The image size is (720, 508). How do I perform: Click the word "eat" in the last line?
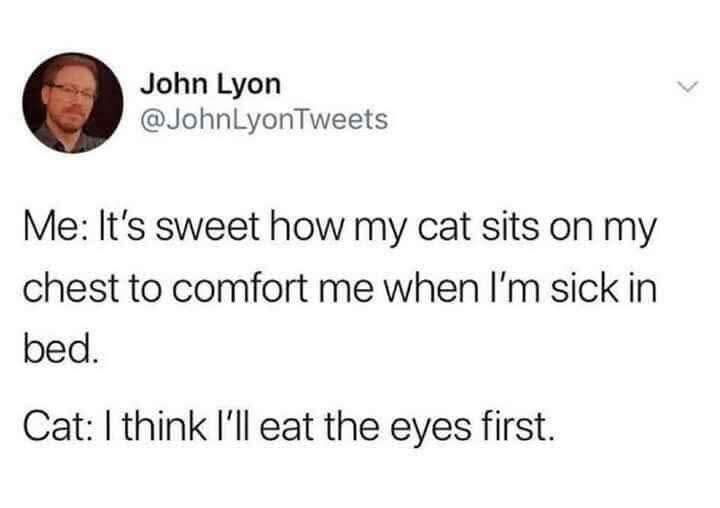pos(288,428)
